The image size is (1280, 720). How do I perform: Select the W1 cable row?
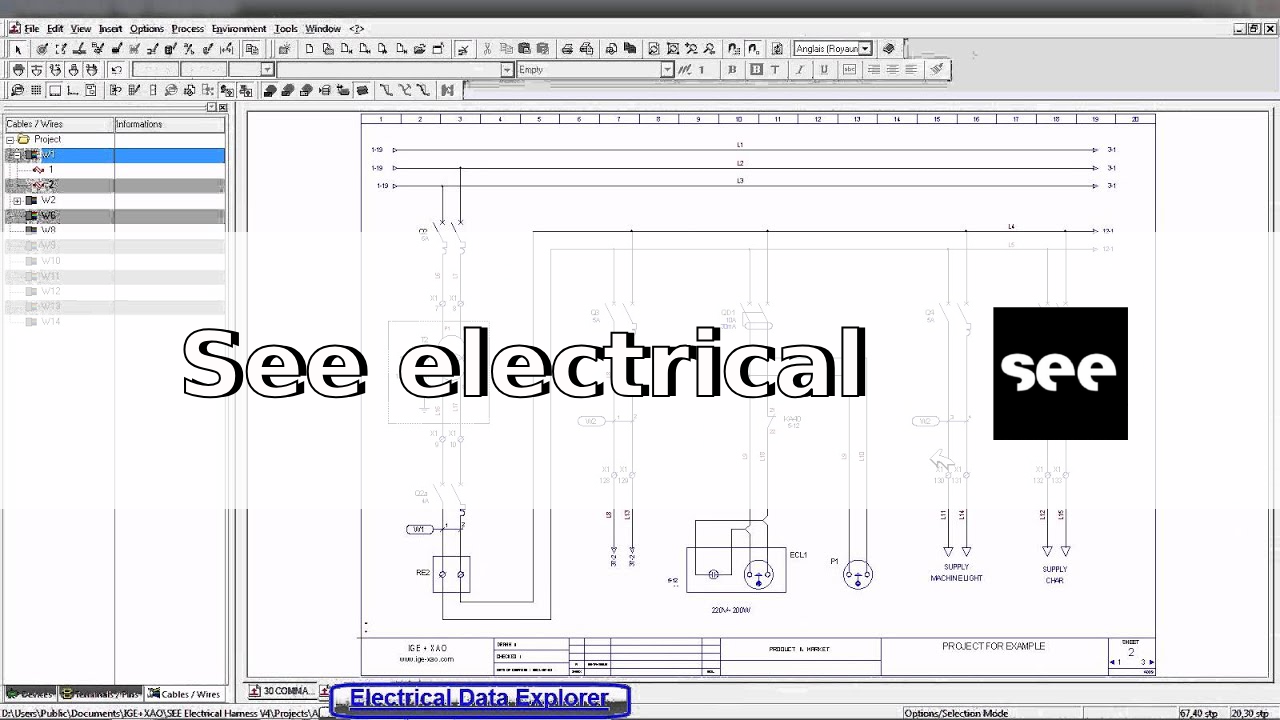click(x=115, y=155)
